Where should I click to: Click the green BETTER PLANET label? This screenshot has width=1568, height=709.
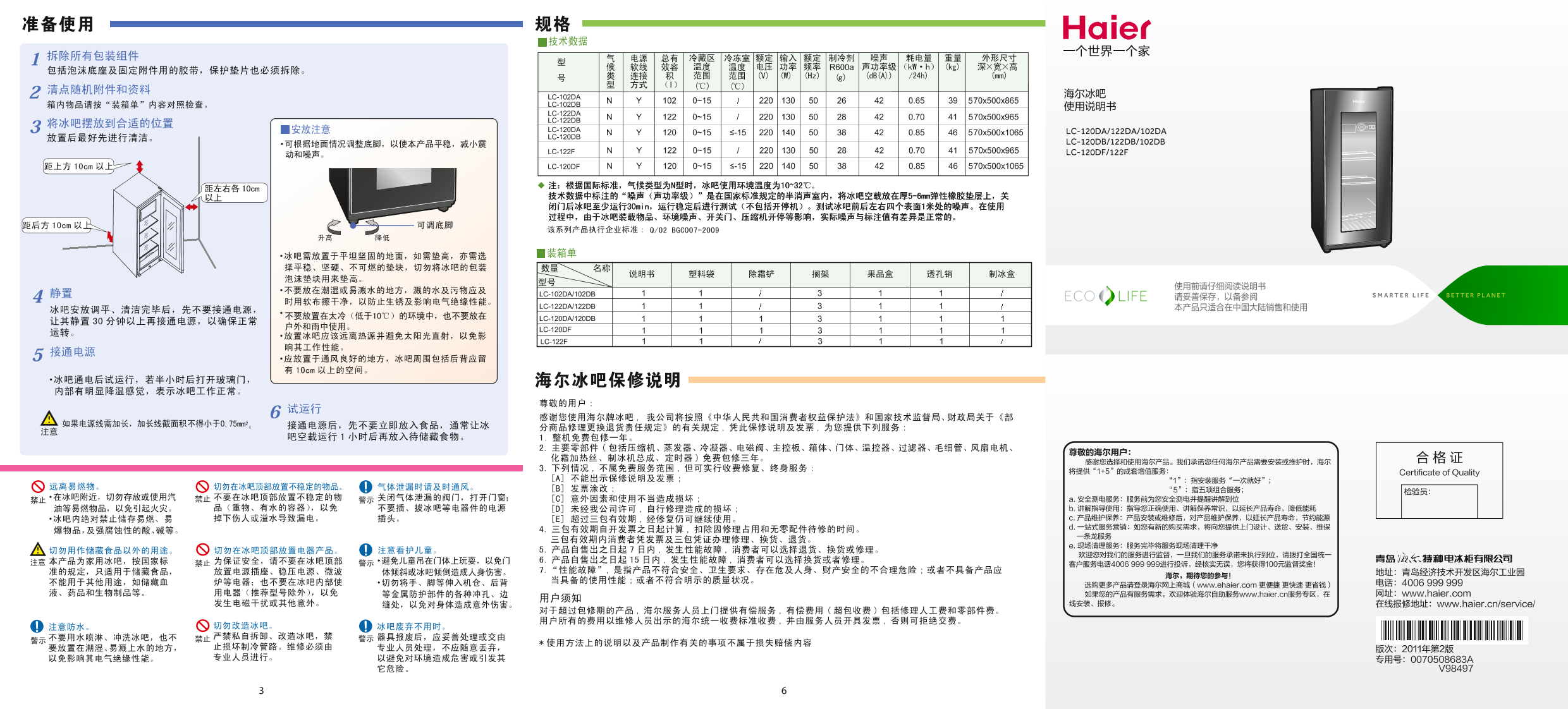point(1476,295)
